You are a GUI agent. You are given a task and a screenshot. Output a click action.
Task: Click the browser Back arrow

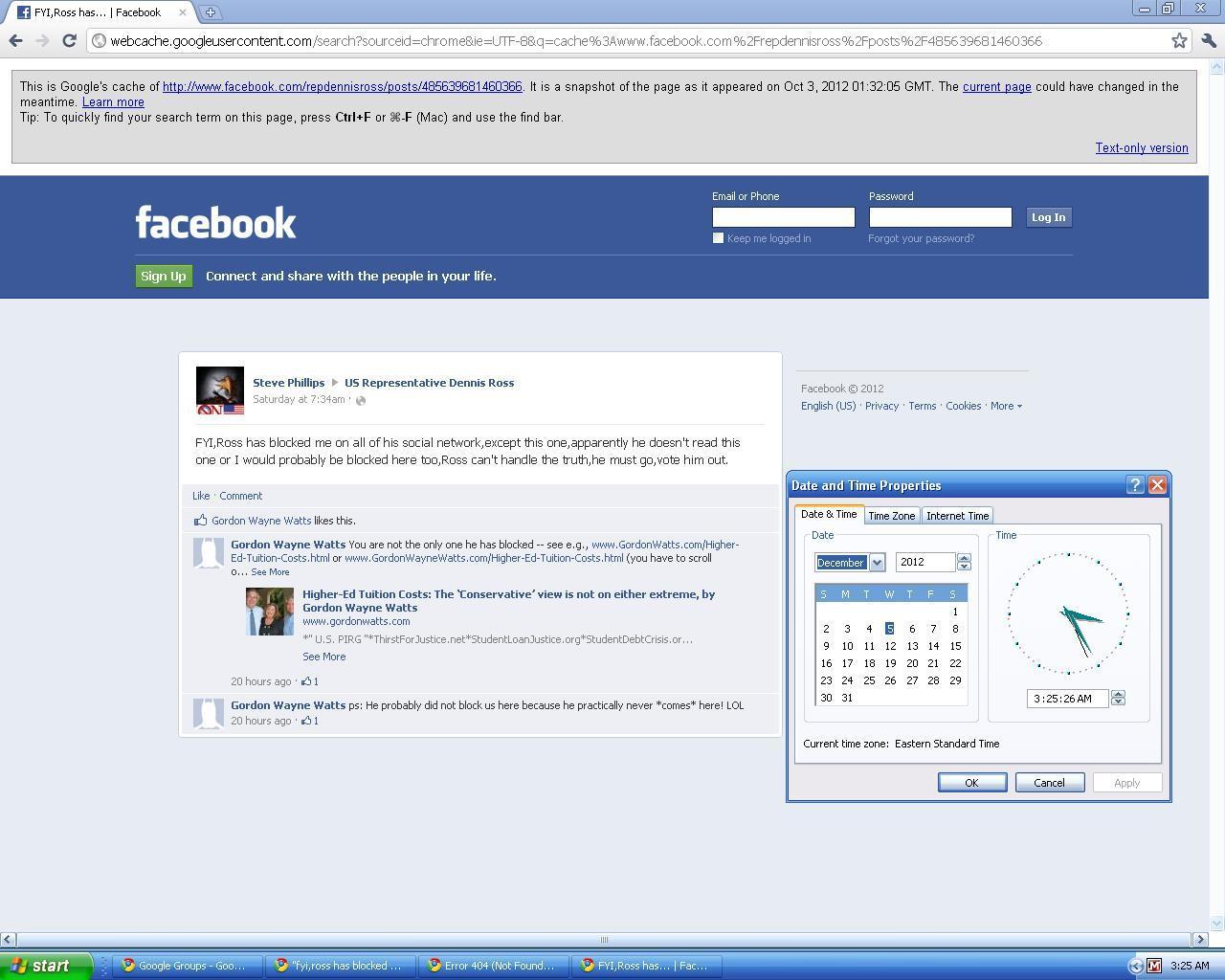[x=15, y=40]
